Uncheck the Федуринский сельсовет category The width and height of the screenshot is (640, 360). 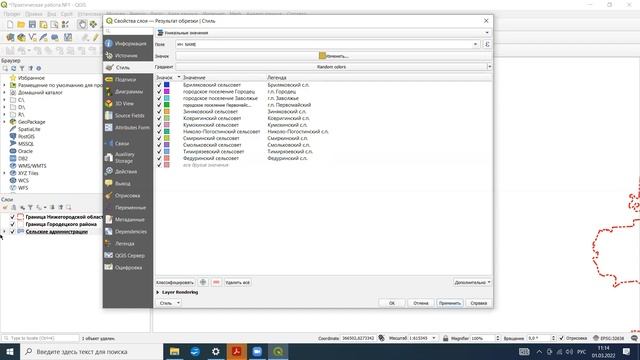(159, 158)
